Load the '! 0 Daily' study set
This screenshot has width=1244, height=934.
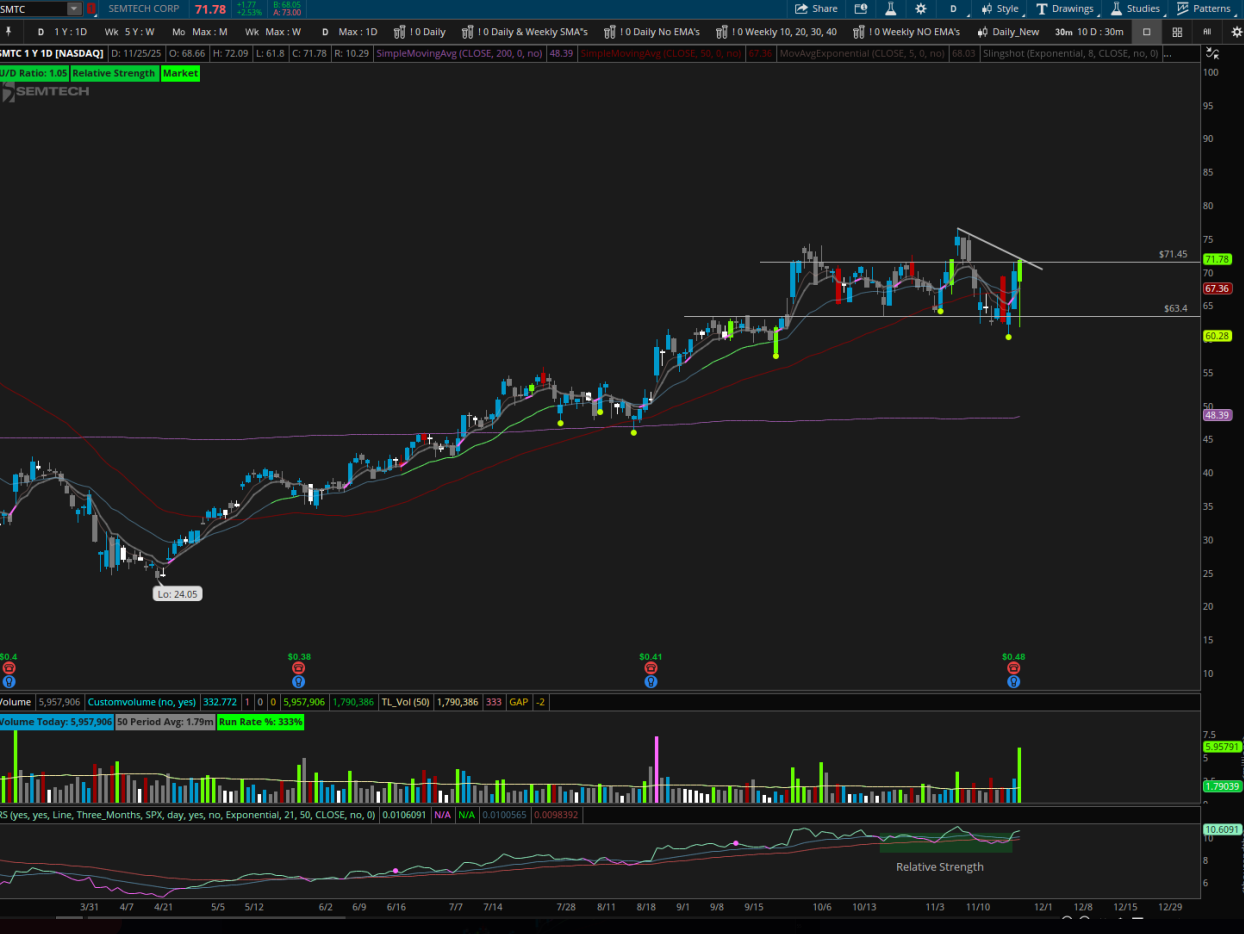420,32
